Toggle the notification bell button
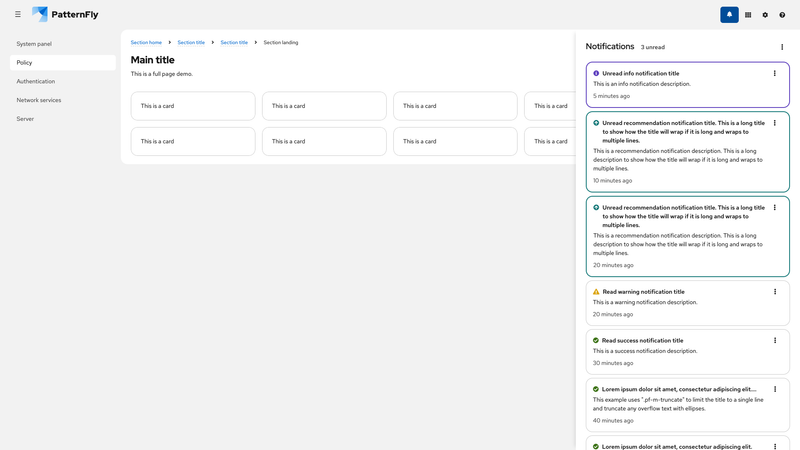 point(729,14)
